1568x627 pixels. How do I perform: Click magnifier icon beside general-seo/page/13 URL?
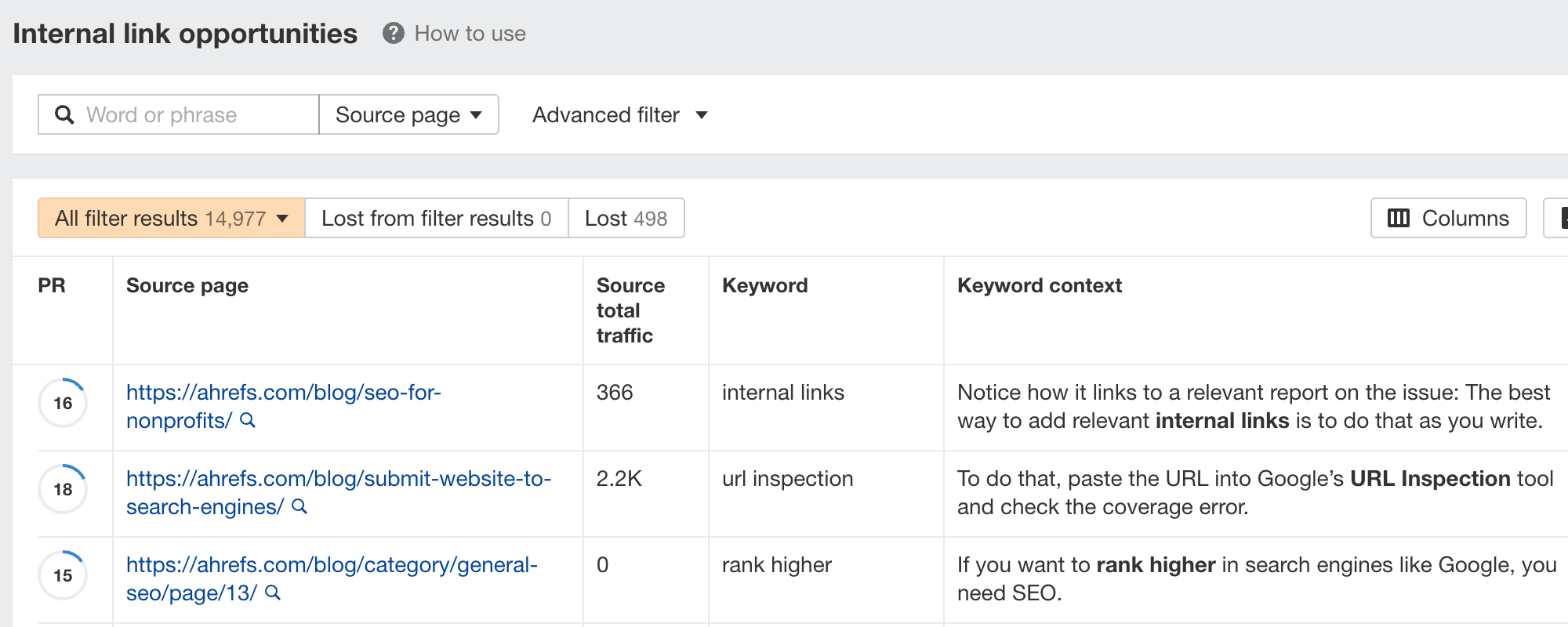[273, 593]
